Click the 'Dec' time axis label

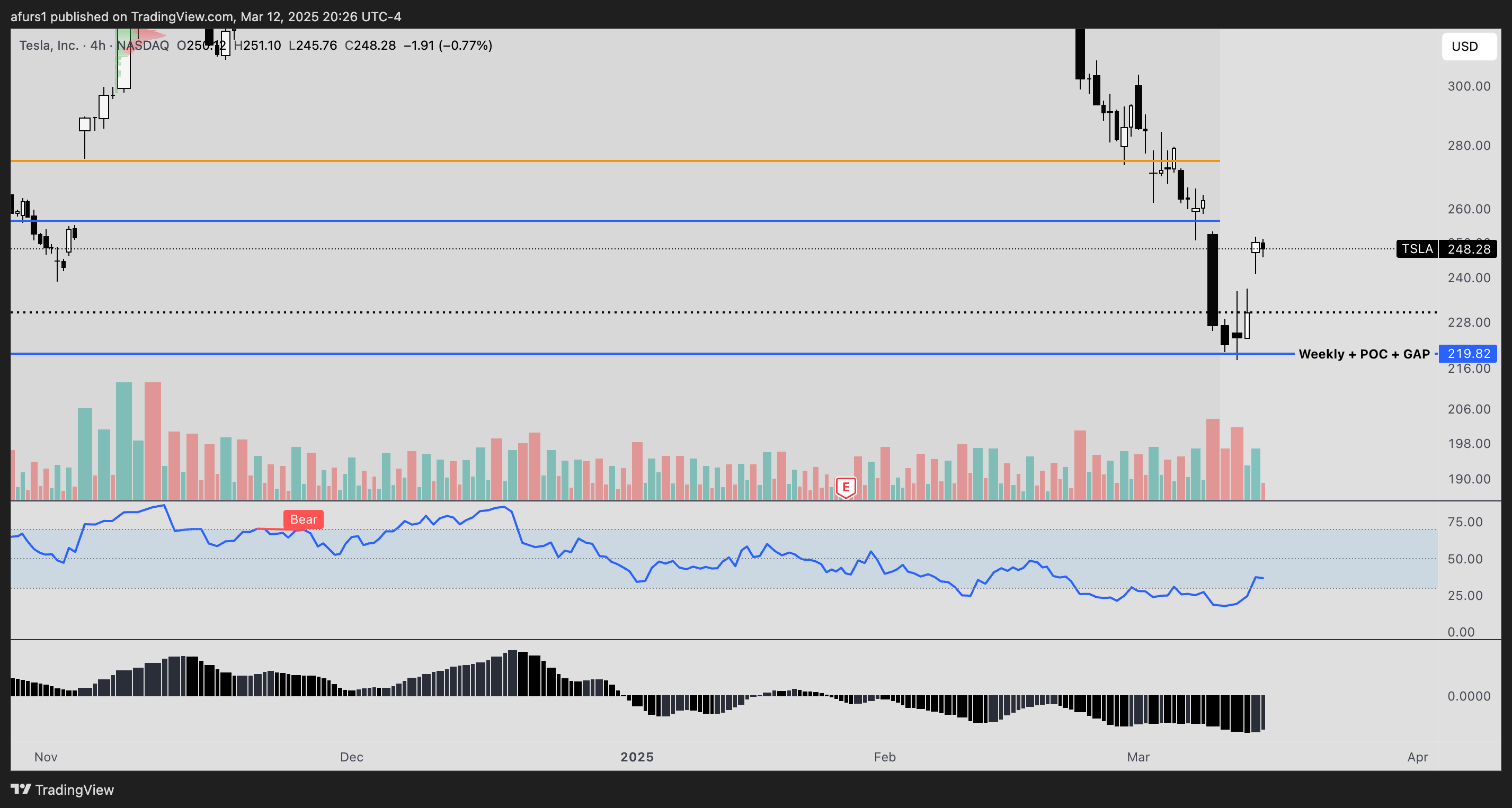[352, 757]
